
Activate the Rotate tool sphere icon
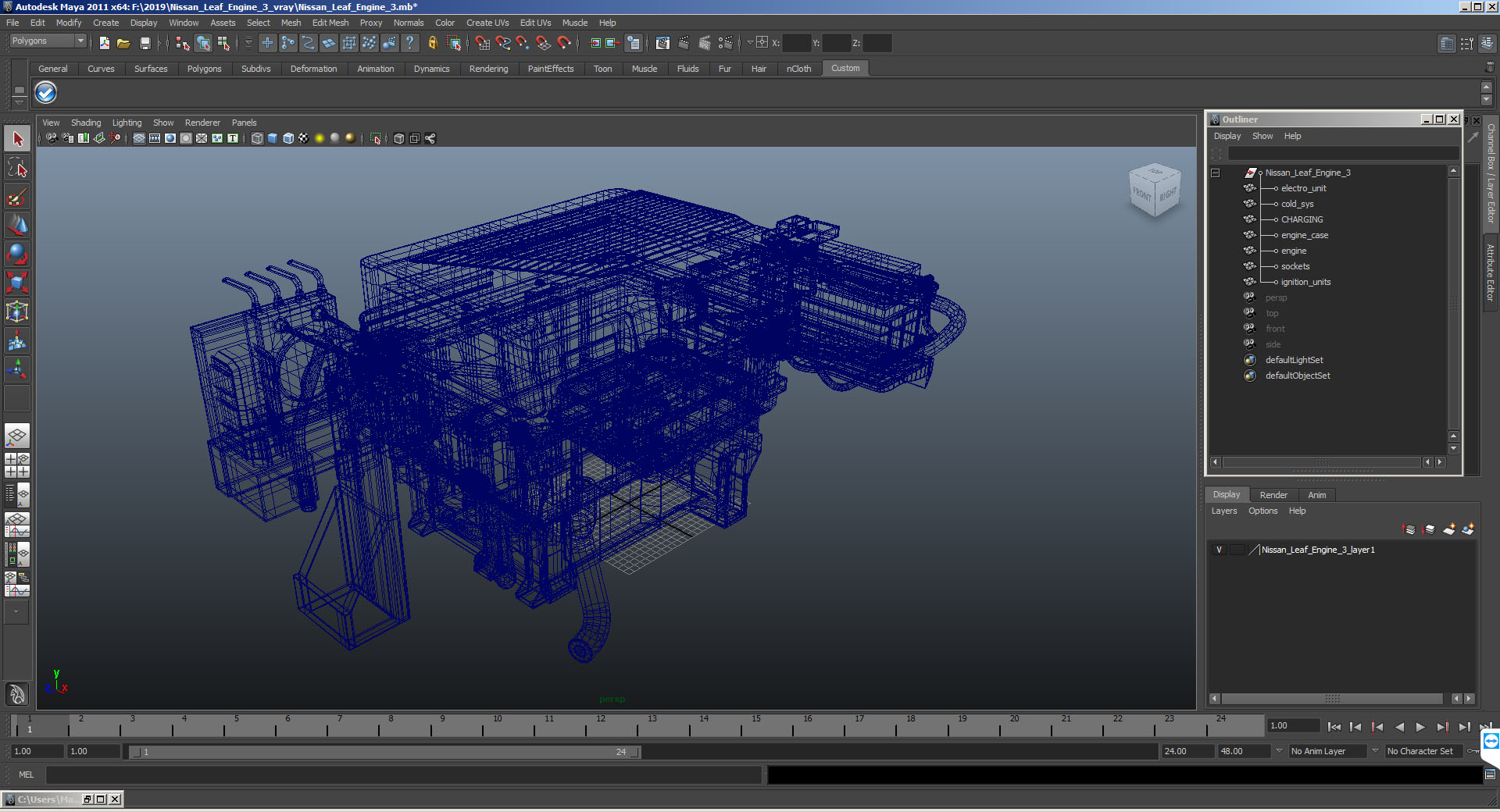click(x=17, y=255)
